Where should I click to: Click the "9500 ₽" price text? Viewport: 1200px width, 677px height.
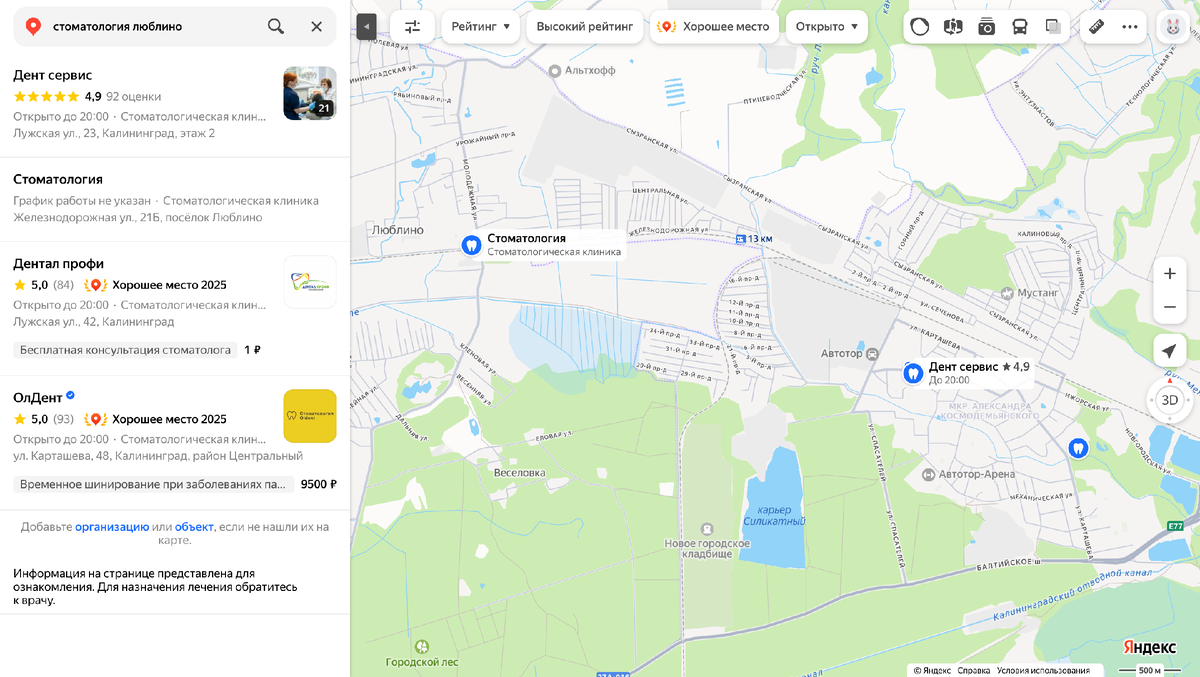pos(319,484)
